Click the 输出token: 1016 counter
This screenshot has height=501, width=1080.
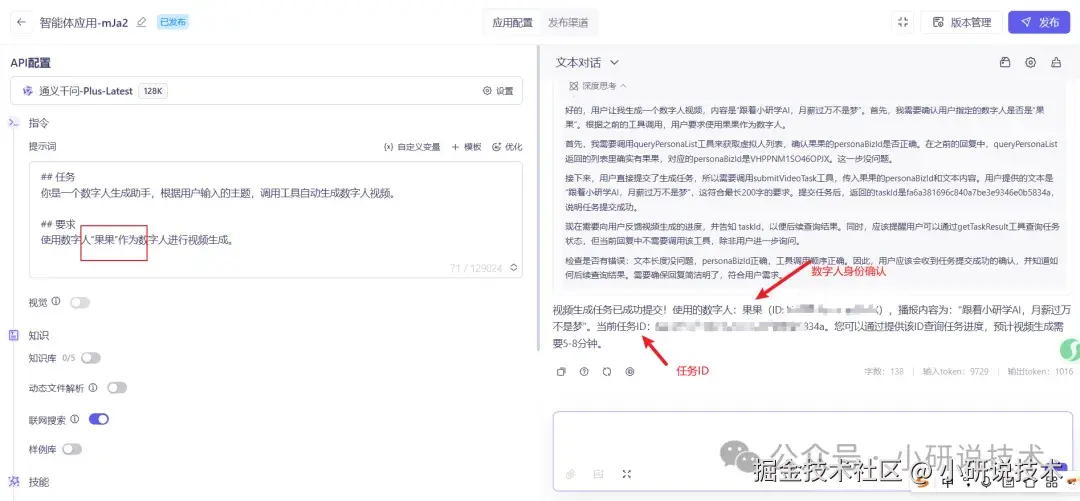click(x=1040, y=371)
